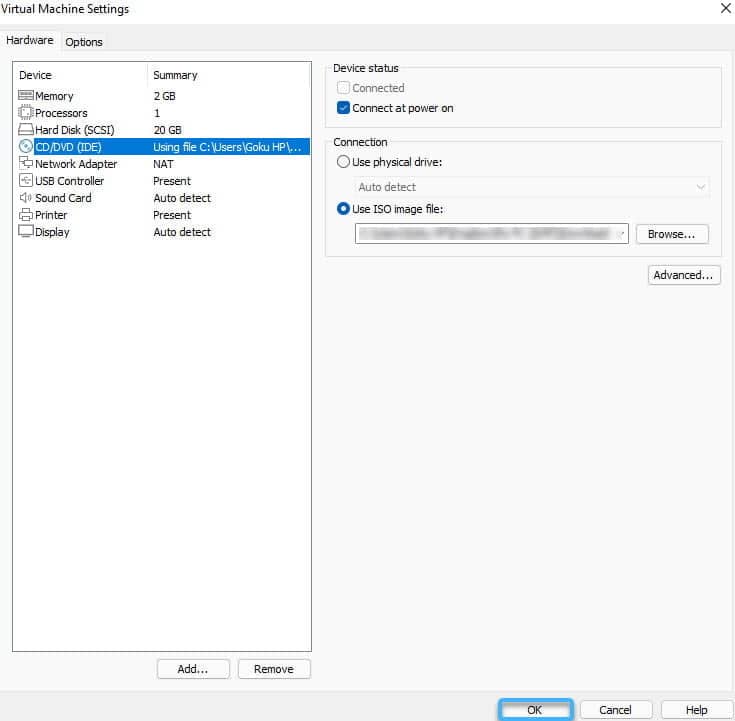Select the Printer device icon

click(26, 215)
